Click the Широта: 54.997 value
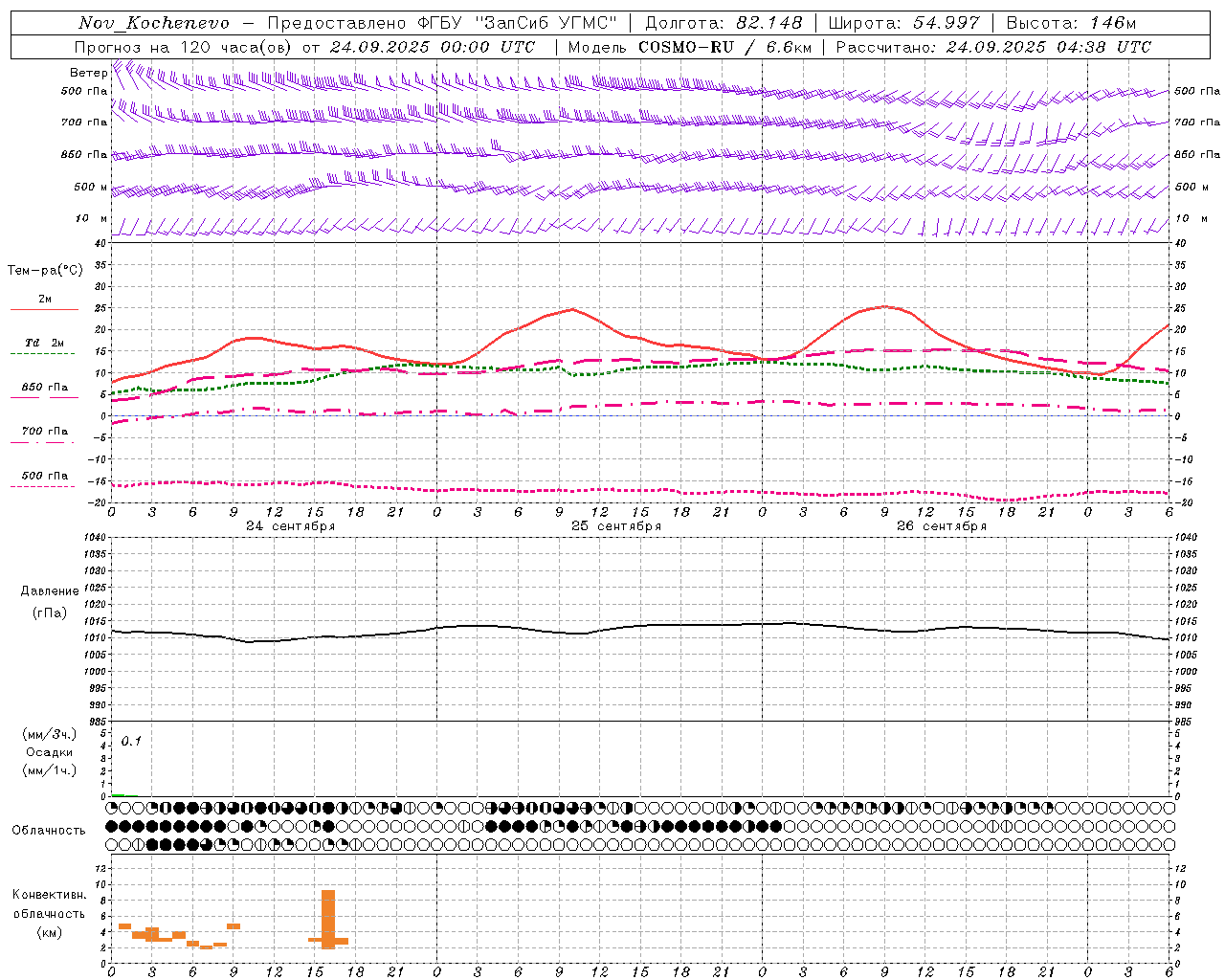The width and height of the screenshot is (1225, 980). [904, 23]
